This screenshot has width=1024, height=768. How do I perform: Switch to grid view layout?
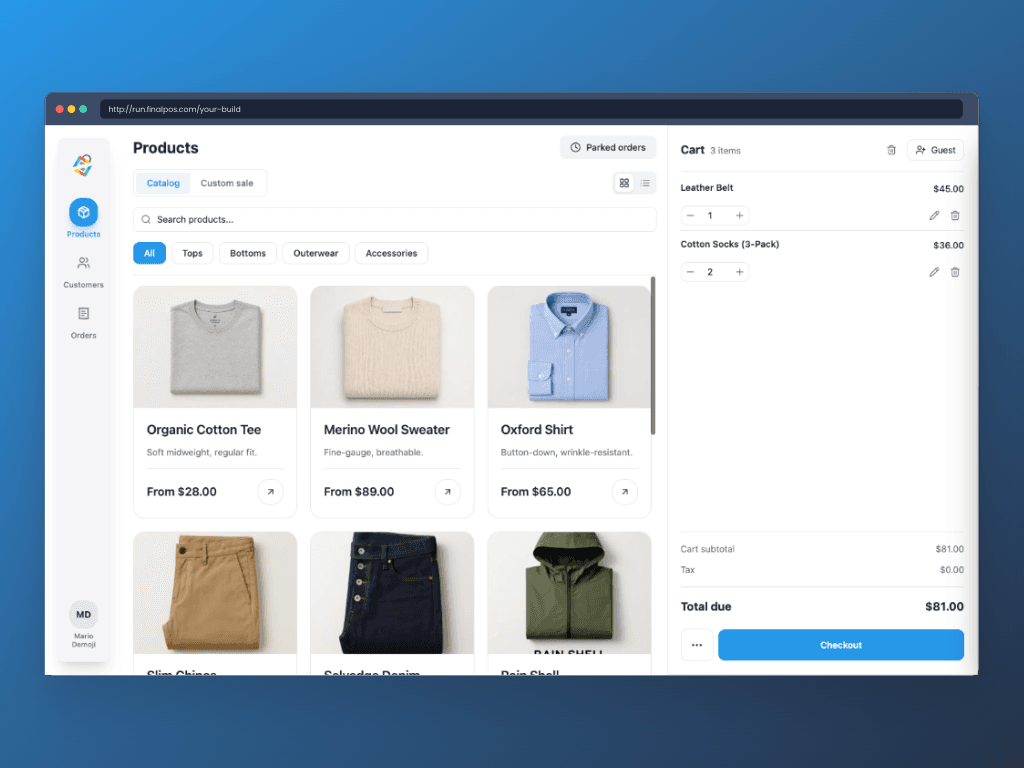(x=624, y=184)
